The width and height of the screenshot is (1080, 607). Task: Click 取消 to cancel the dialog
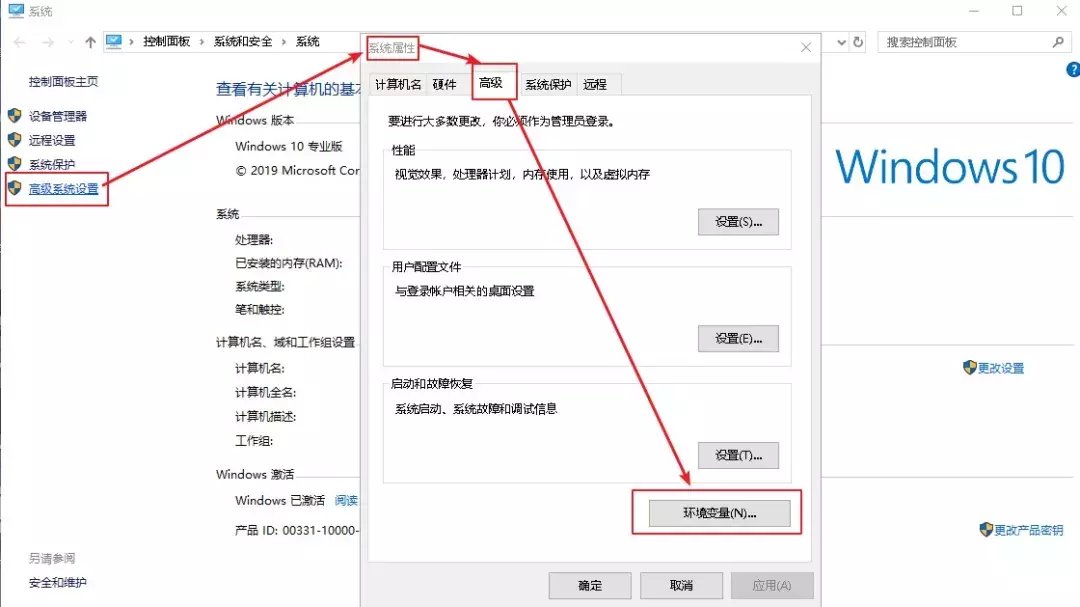coord(681,586)
